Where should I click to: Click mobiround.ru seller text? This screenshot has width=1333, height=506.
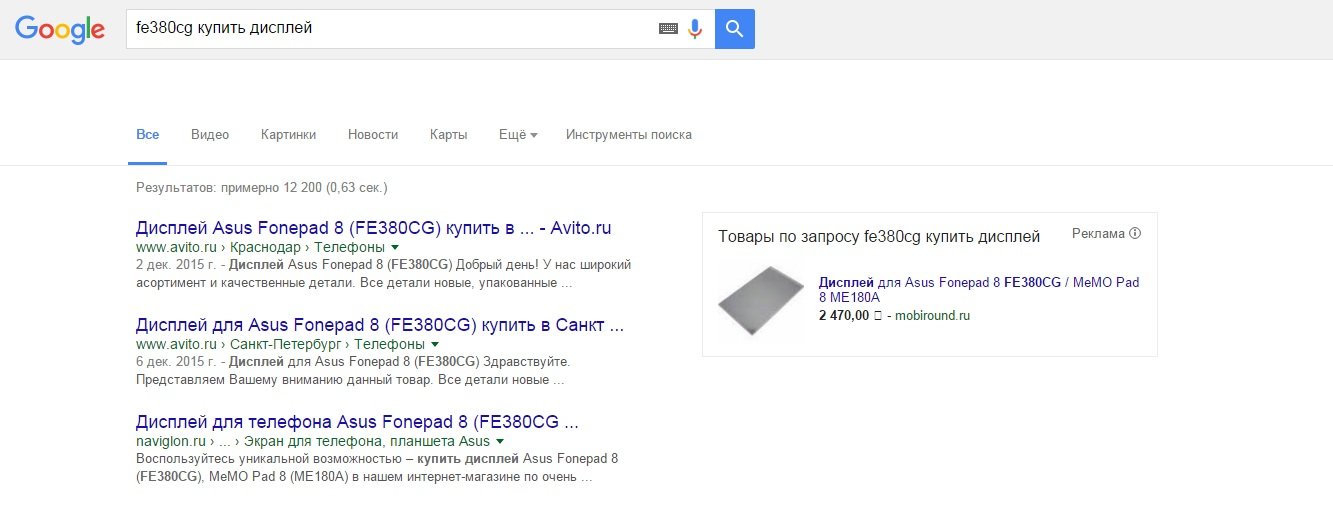(x=932, y=316)
